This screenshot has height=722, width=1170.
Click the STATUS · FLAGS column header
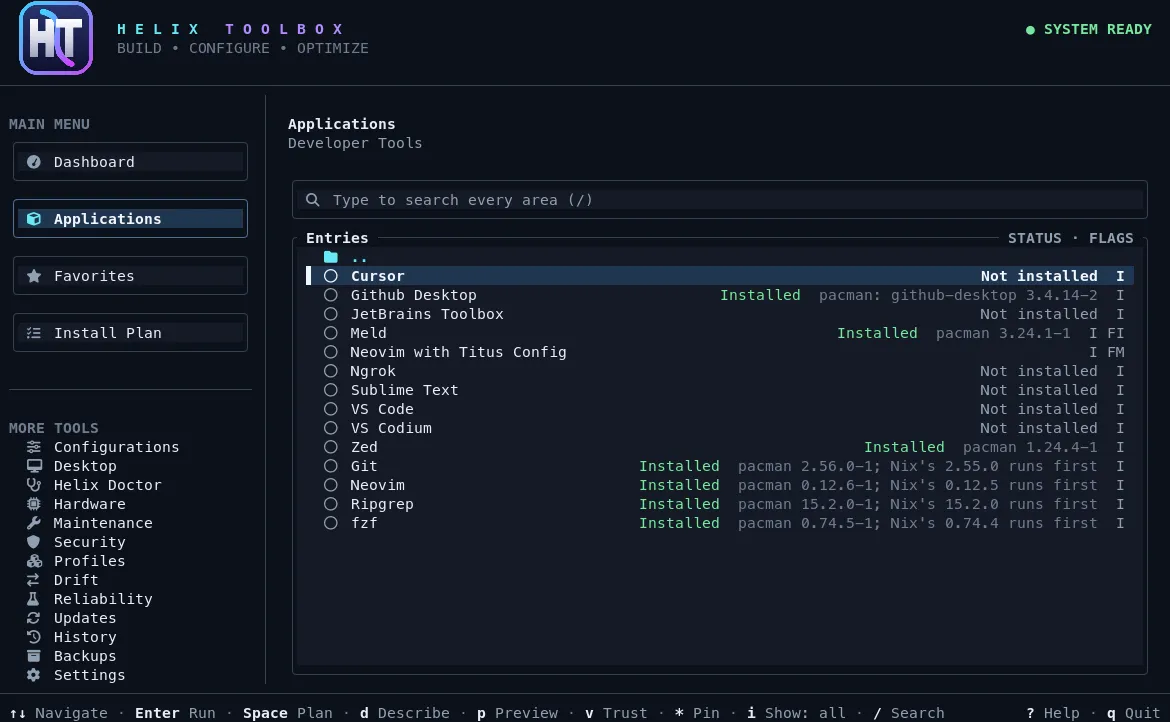1070,238
